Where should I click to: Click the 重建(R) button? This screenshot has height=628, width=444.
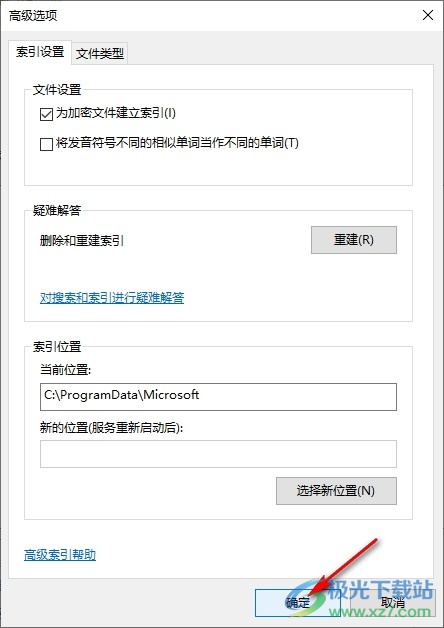(354, 240)
